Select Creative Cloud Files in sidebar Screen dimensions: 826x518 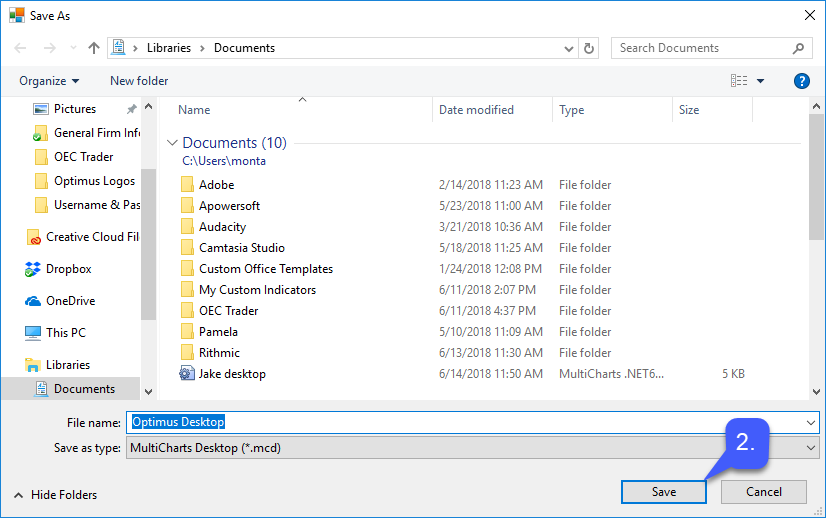[82, 237]
